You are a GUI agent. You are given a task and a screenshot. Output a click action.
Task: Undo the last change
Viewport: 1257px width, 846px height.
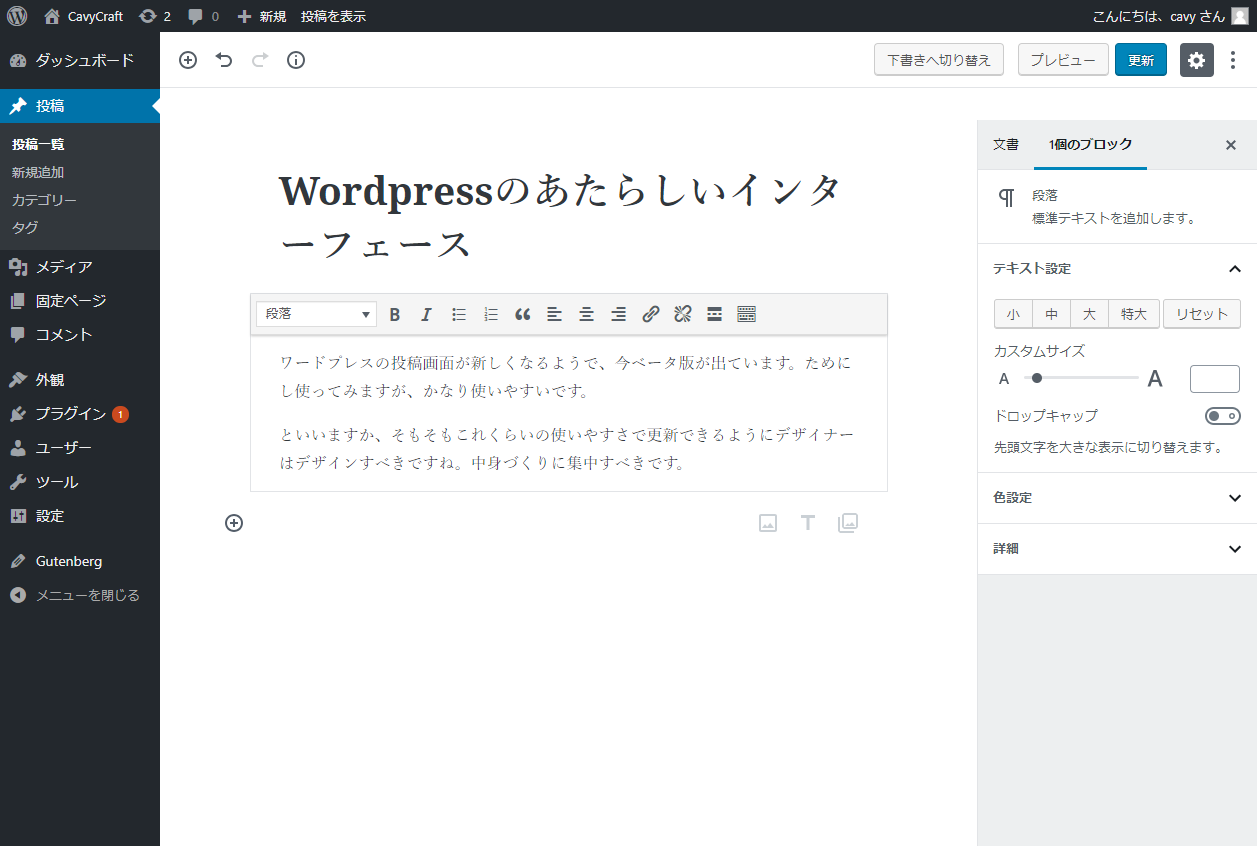(x=224, y=60)
